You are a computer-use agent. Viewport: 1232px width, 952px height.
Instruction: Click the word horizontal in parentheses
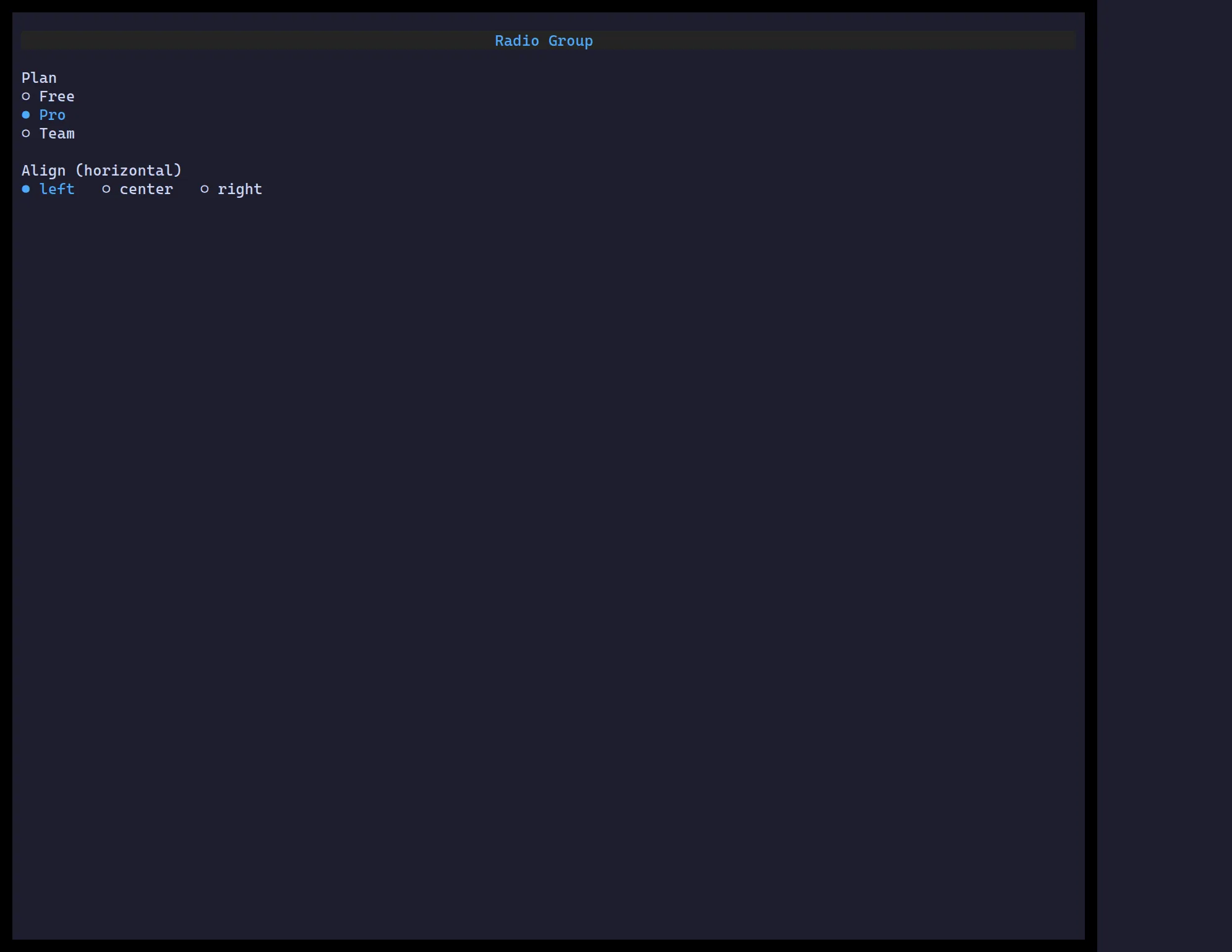pyautogui.click(x=129, y=171)
